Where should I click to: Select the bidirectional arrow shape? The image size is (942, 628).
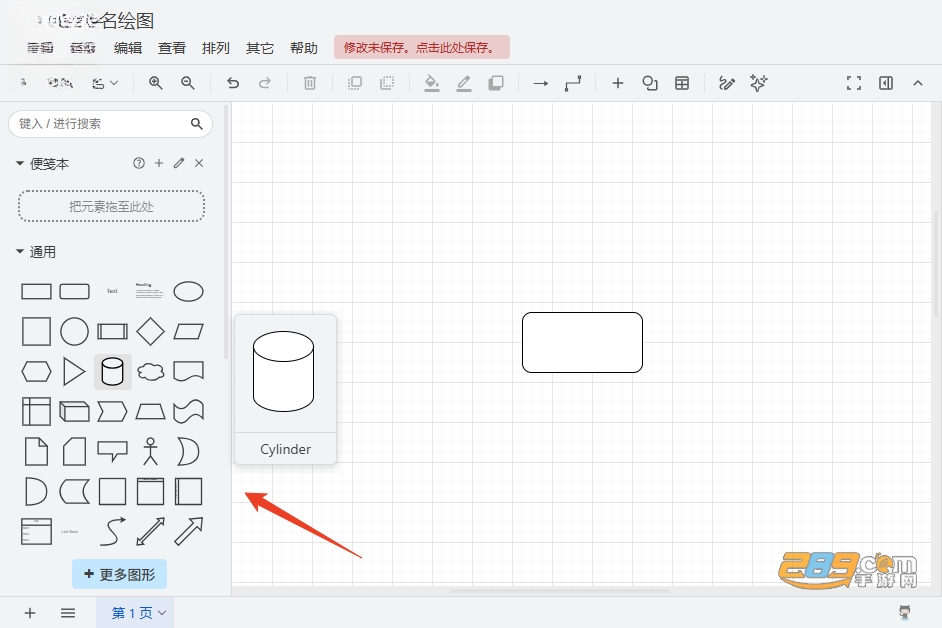(x=150, y=531)
